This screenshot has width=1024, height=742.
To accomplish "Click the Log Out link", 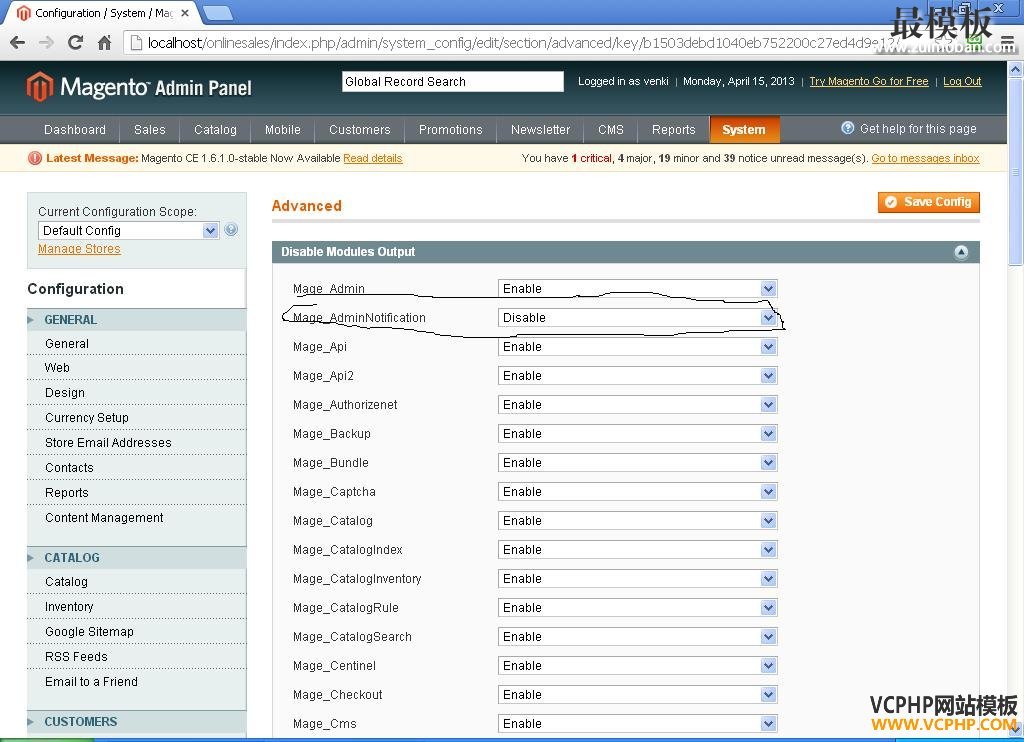I will pyautogui.click(x=962, y=82).
